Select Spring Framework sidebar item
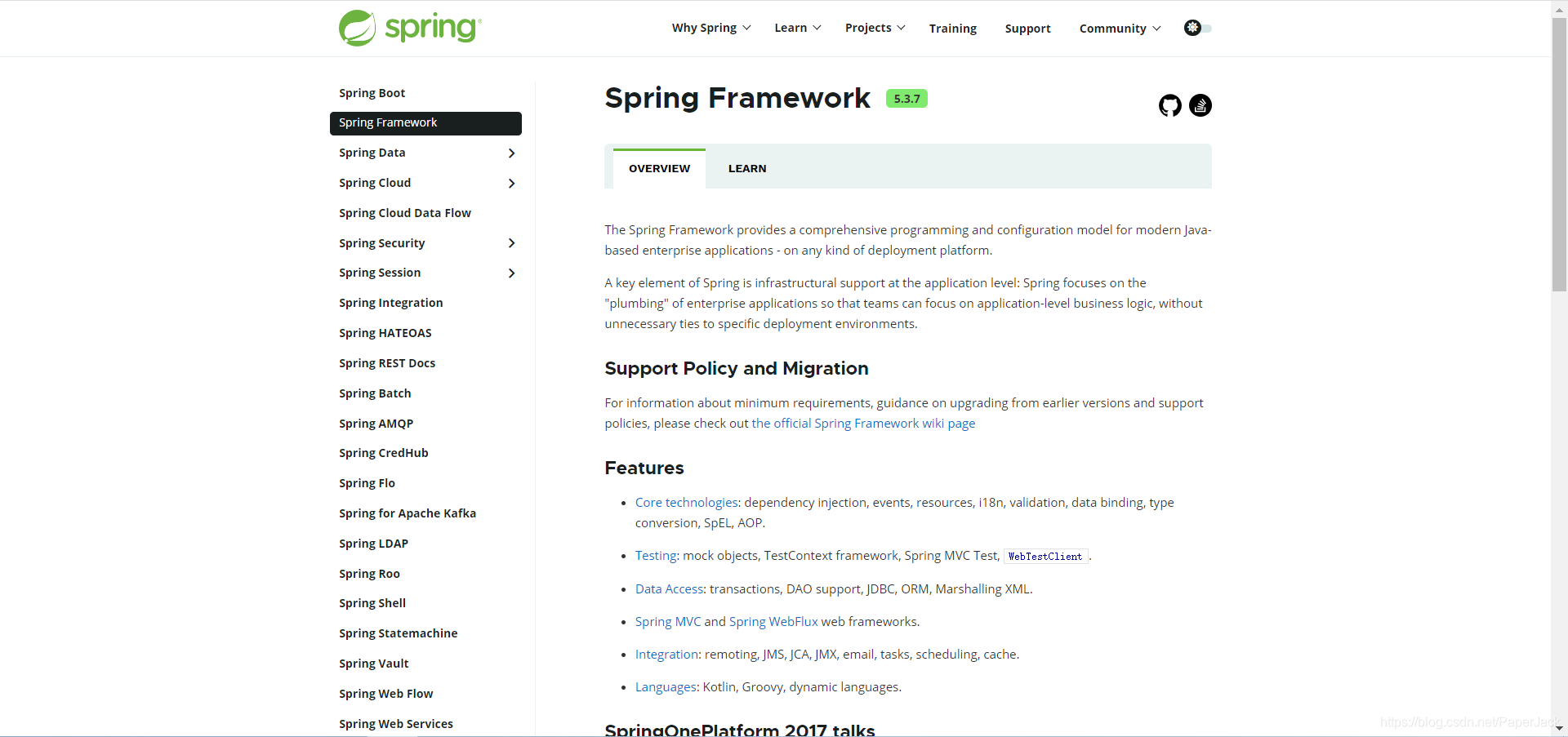This screenshot has width=1568, height=737. coord(425,123)
